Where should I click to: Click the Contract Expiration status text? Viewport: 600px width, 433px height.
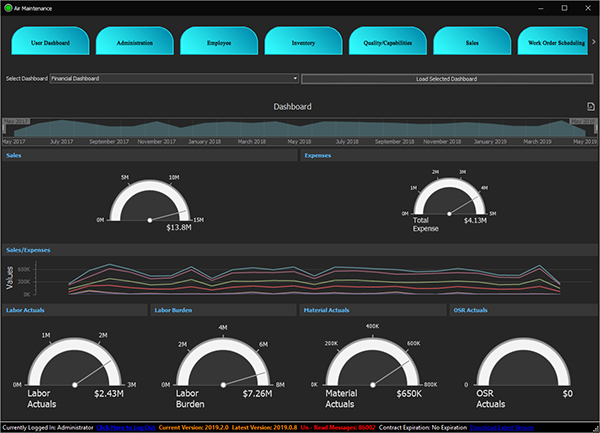(x=423, y=427)
